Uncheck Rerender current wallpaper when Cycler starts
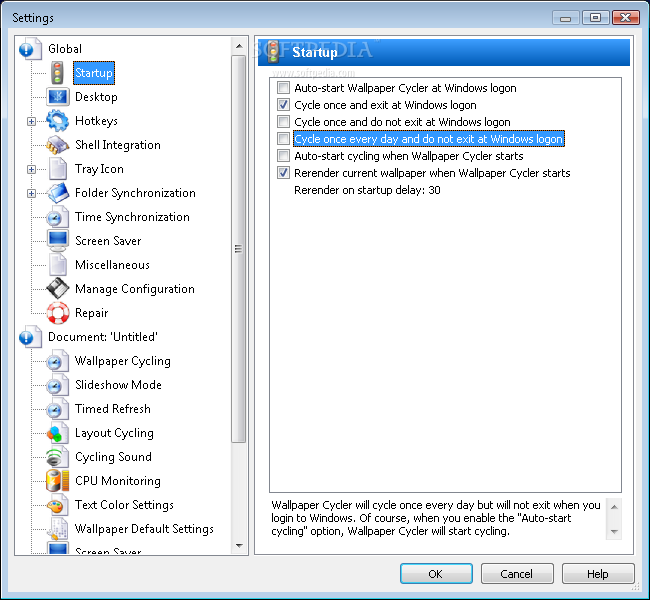This screenshot has height=600, width=650. (x=284, y=173)
